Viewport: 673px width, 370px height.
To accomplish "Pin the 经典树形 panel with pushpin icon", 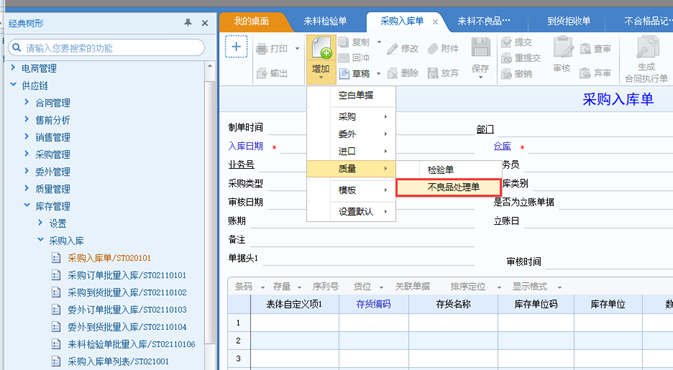I will [188, 23].
